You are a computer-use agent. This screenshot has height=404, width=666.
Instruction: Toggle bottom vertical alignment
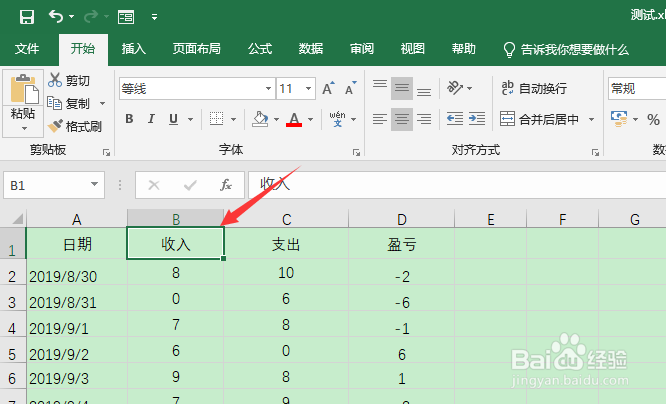click(424, 88)
